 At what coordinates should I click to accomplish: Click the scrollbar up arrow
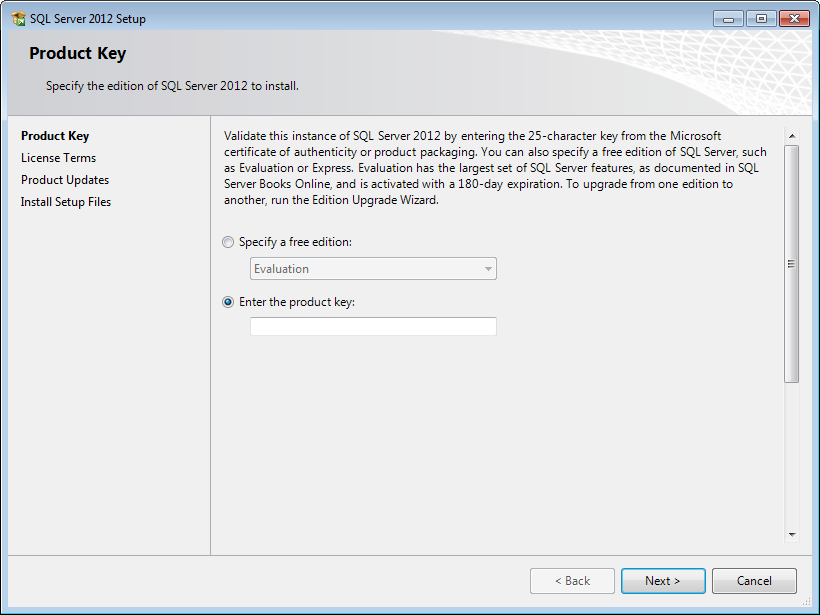click(791, 136)
